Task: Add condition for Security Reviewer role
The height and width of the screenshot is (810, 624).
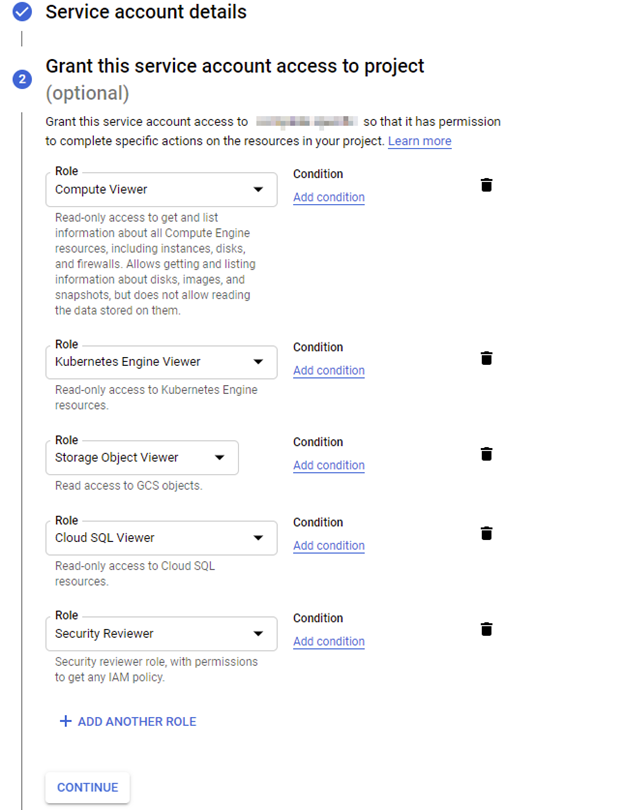Action: coord(329,641)
